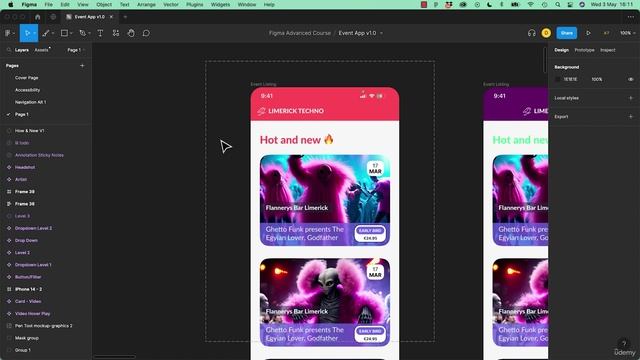Toggle background color visibility eye icon
Image resolution: width=640 pixels, height=360 pixels.
click(631, 79)
